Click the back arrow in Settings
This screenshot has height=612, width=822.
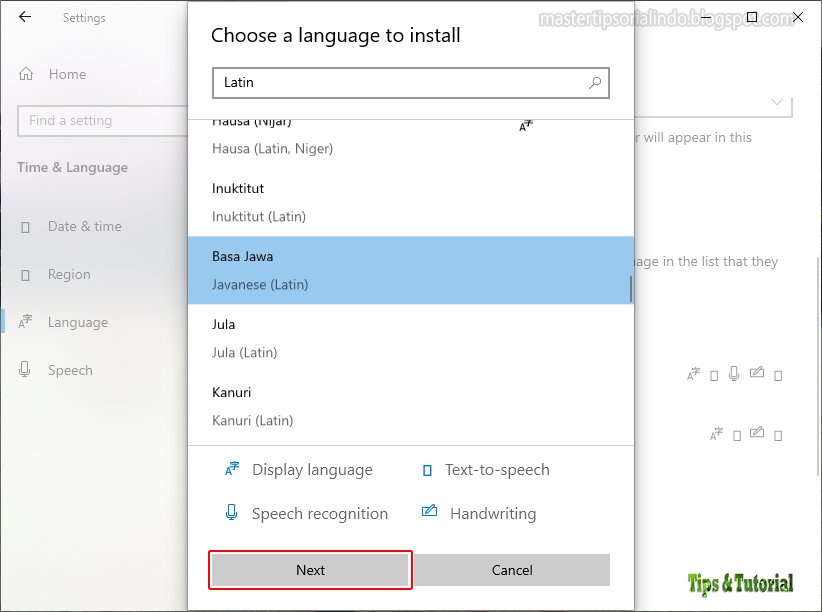coord(24,16)
